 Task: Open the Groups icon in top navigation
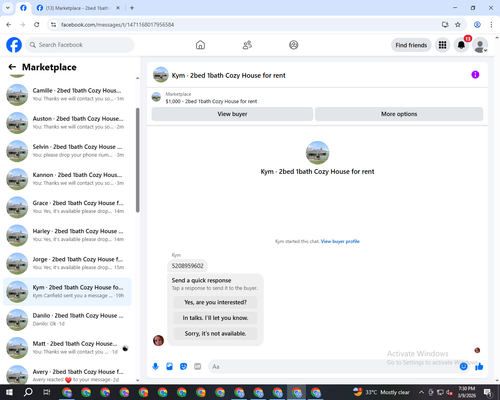pos(294,45)
